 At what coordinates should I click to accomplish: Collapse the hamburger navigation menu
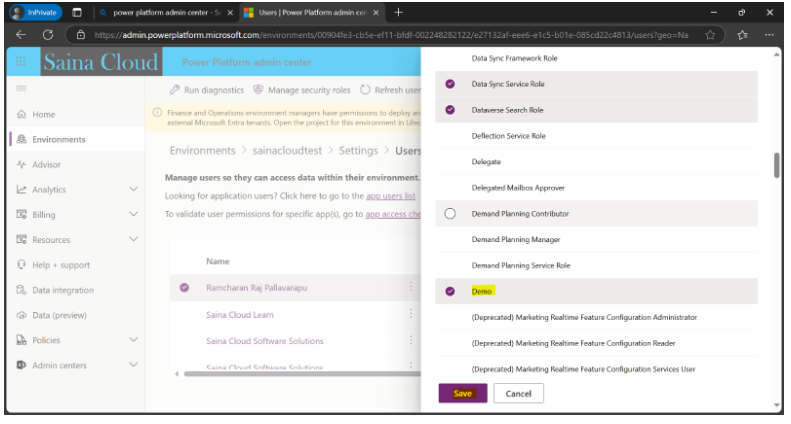(21, 88)
